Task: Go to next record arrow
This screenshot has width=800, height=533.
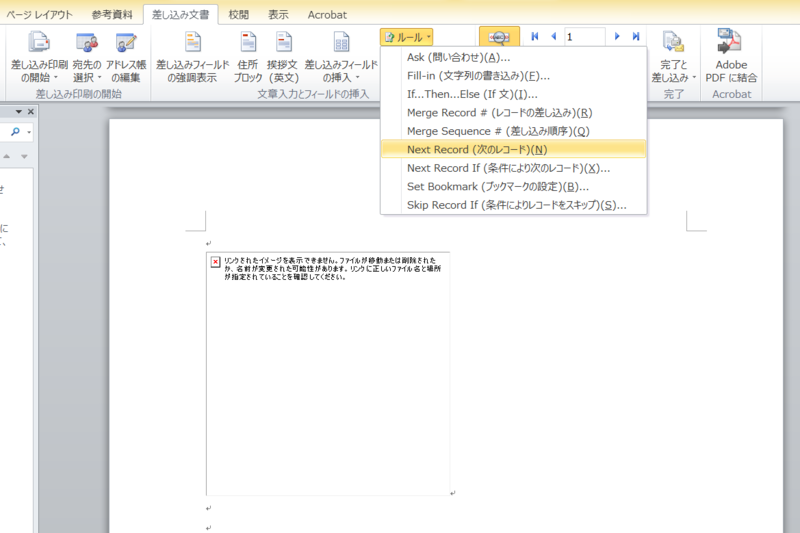Action: [617, 36]
